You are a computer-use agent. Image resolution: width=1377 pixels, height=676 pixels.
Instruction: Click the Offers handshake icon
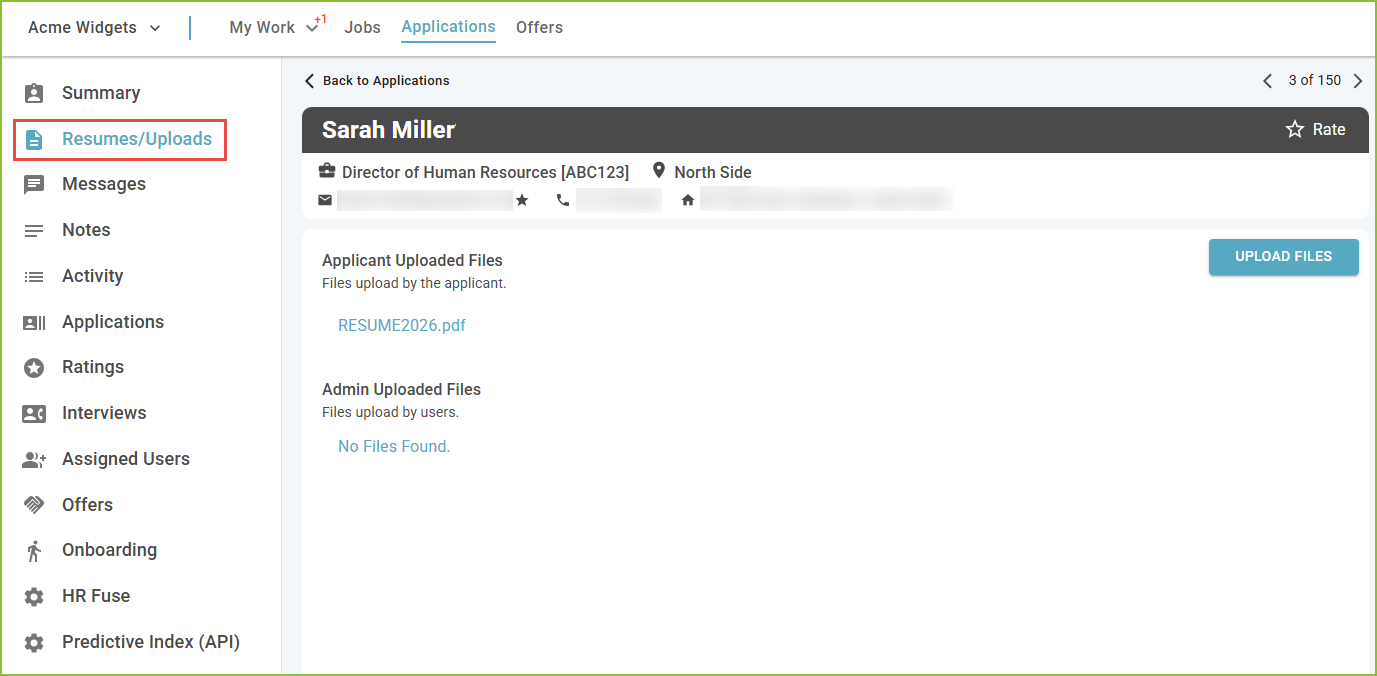(x=34, y=505)
